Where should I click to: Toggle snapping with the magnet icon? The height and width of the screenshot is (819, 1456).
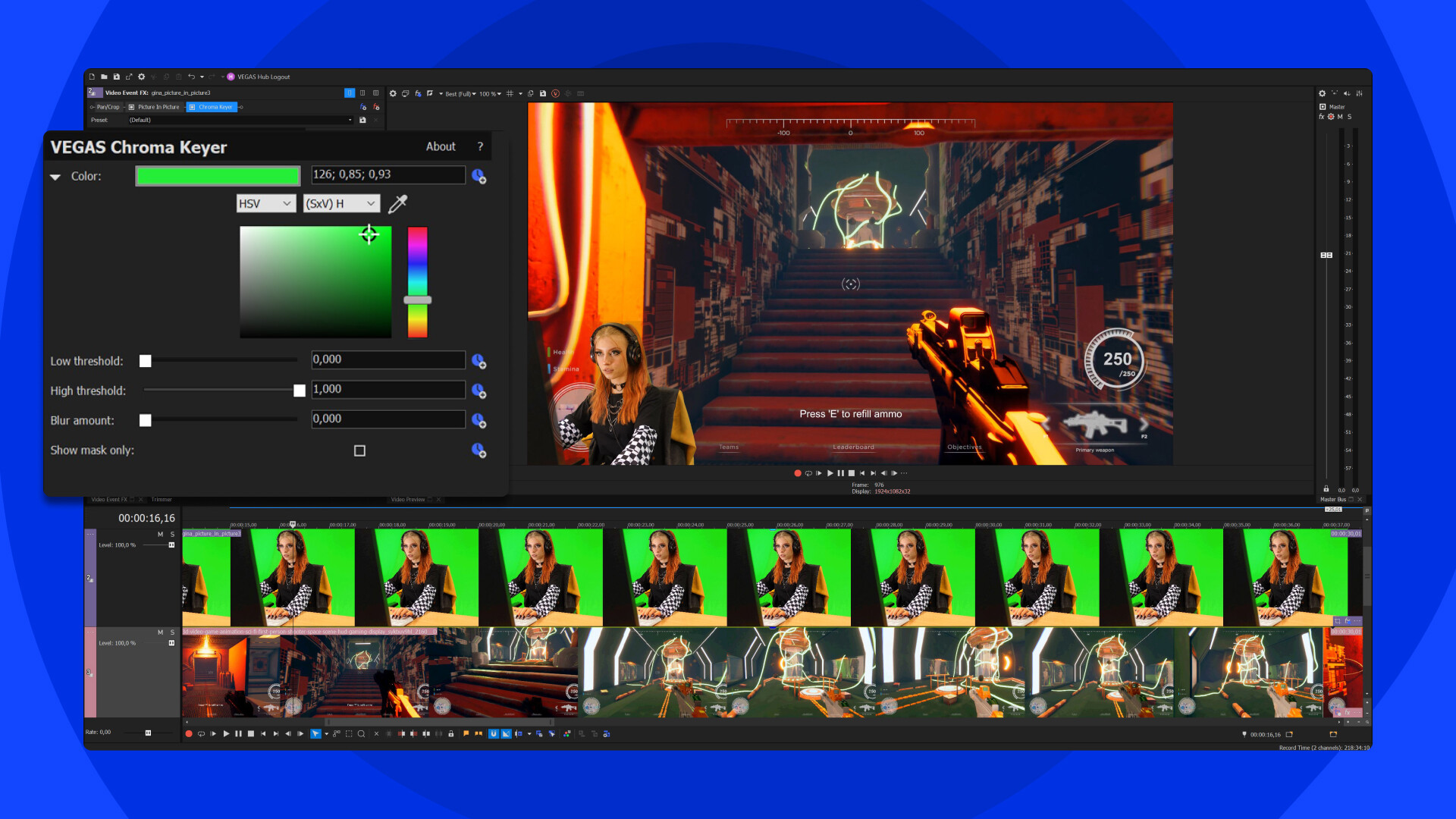tap(494, 733)
